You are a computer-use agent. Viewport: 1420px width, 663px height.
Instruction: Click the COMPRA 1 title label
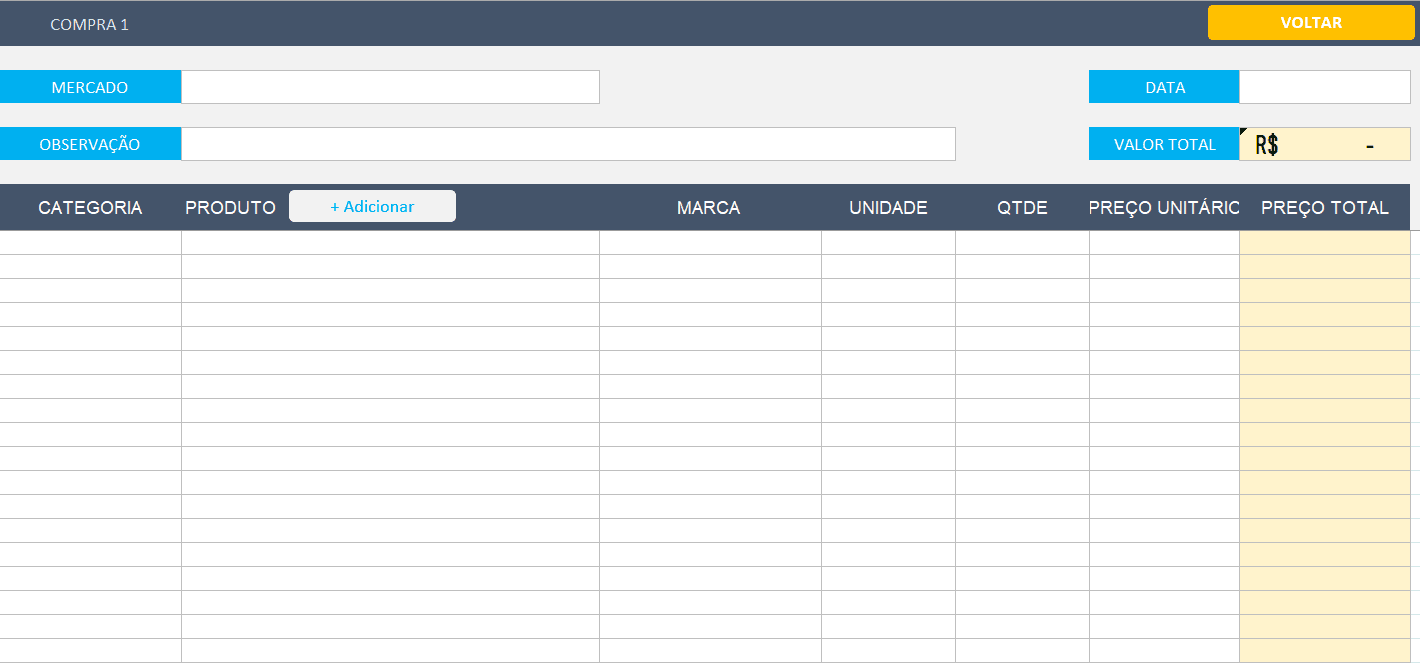point(89,24)
